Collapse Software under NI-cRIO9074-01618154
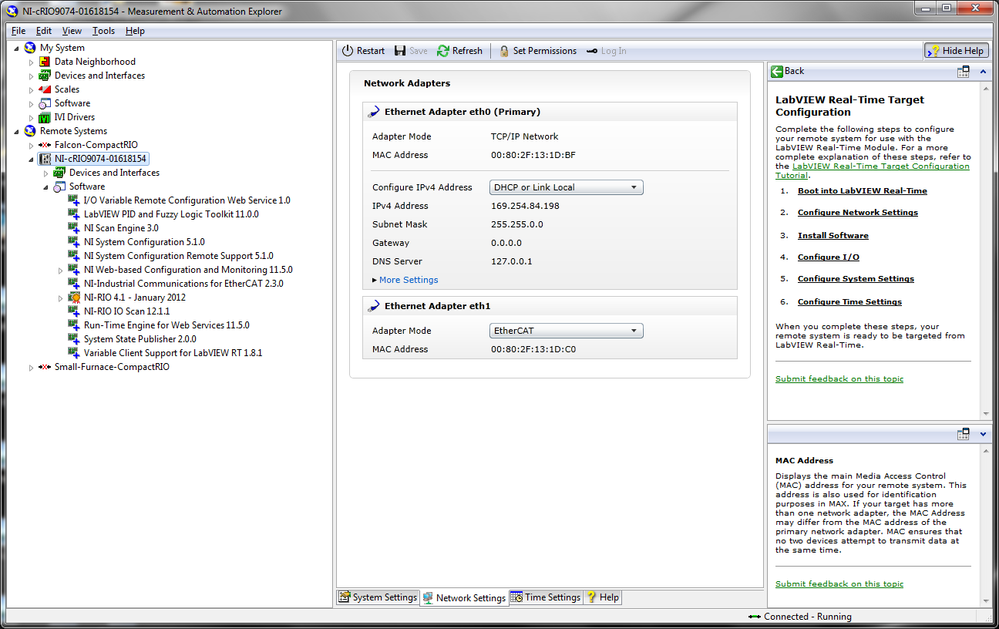 point(46,187)
